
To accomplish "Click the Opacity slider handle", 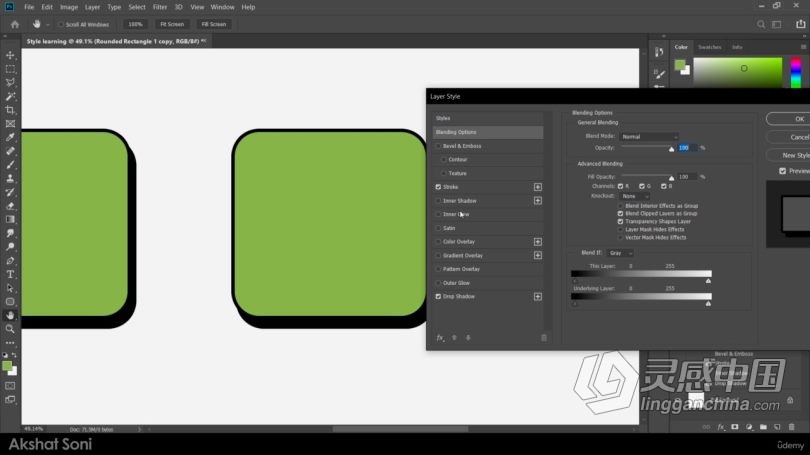I will 672,149.
